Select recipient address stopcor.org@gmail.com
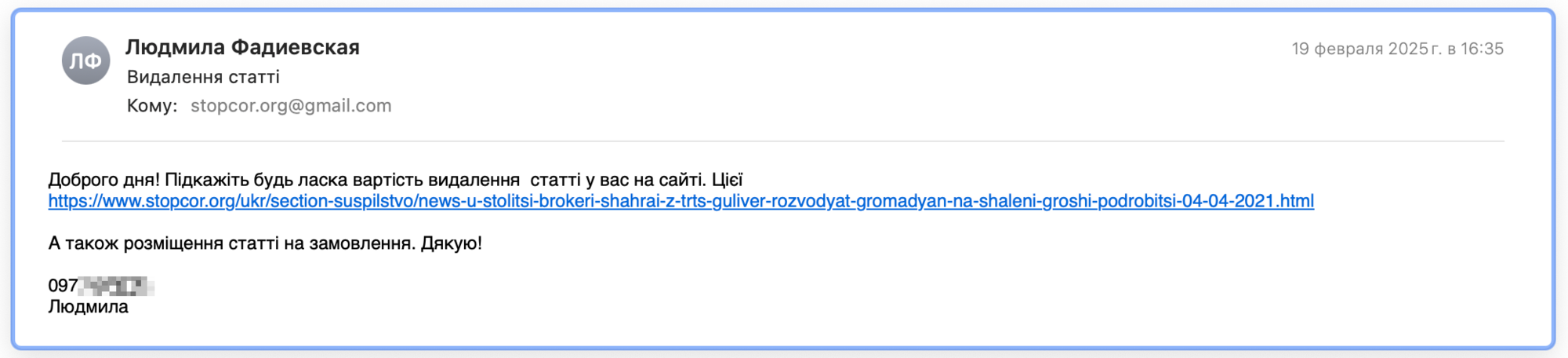This screenshot has height=358, width=1568. pos(291,105)
